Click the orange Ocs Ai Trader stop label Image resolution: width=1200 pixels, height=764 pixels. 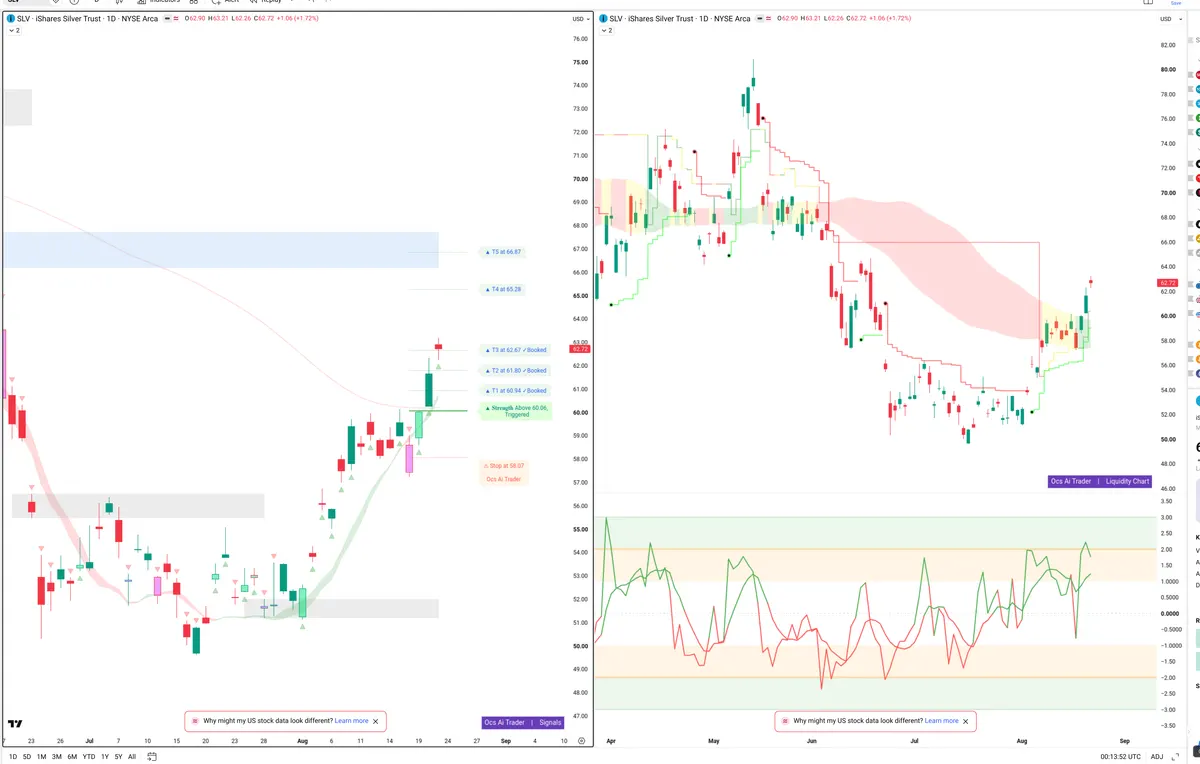coord(504,479)
